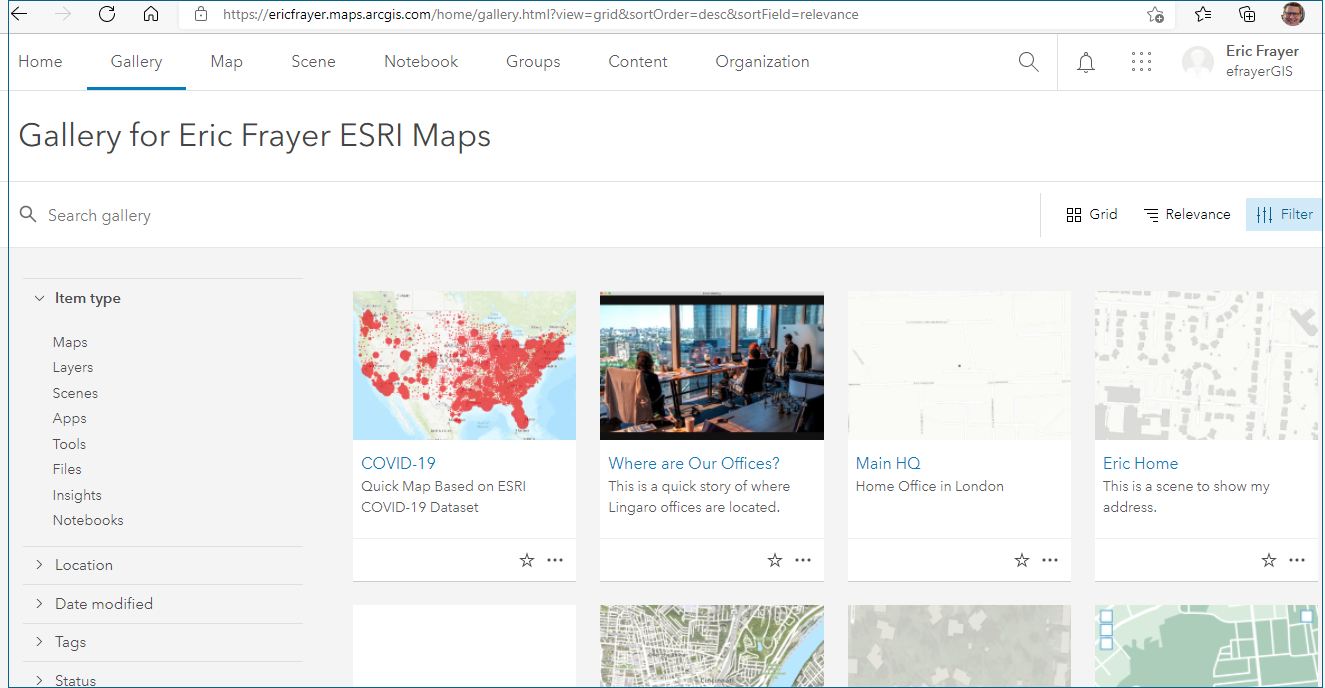The image size is (1325, 688).
Task: Open the Main HQ map thumbnail
Action: [x=959, y=365]
